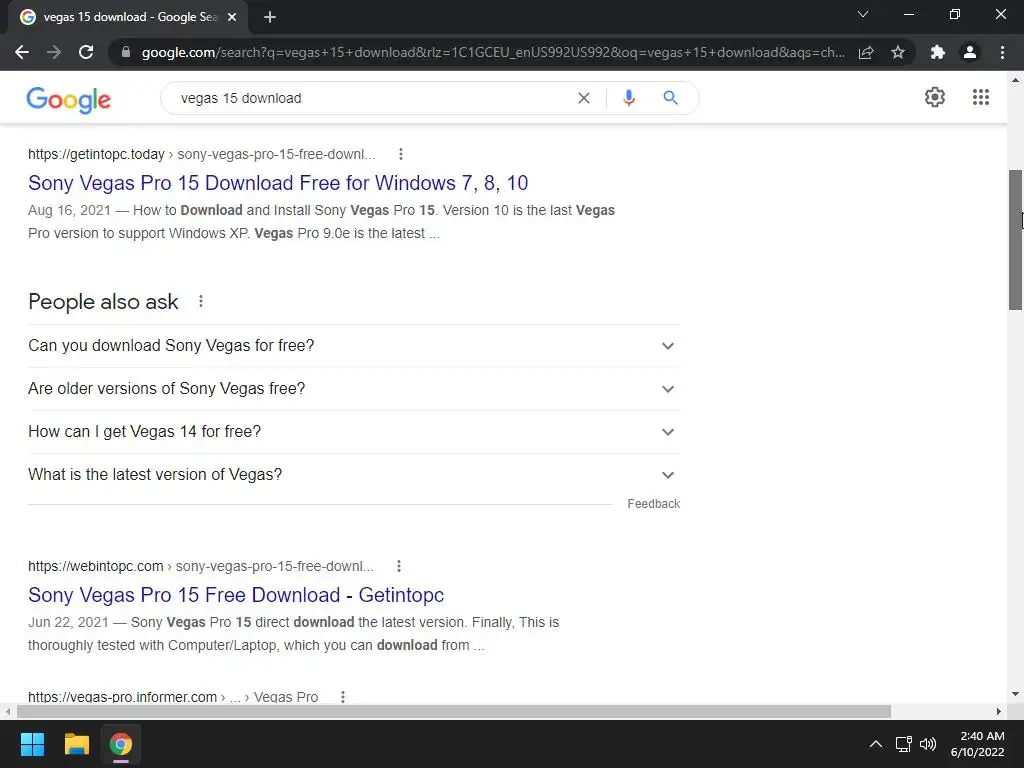Viewport: 1024px width, 768px height.
Task: Share this page from address bar
Action: tap(866, 52)
